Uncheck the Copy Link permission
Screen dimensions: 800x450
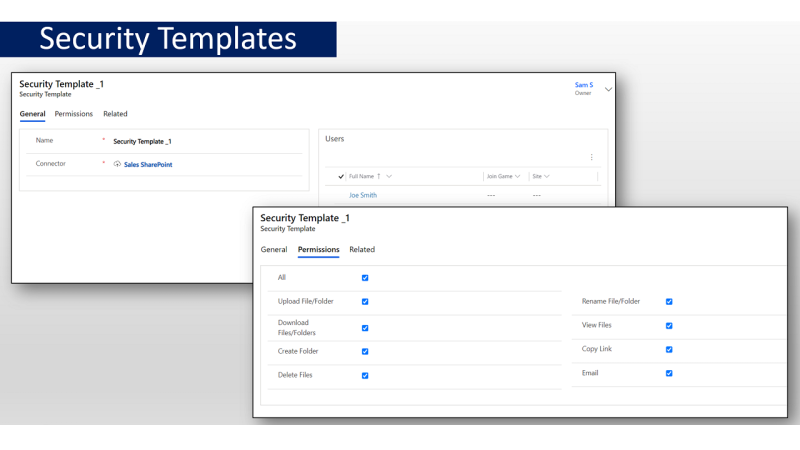tap(669, 350)
